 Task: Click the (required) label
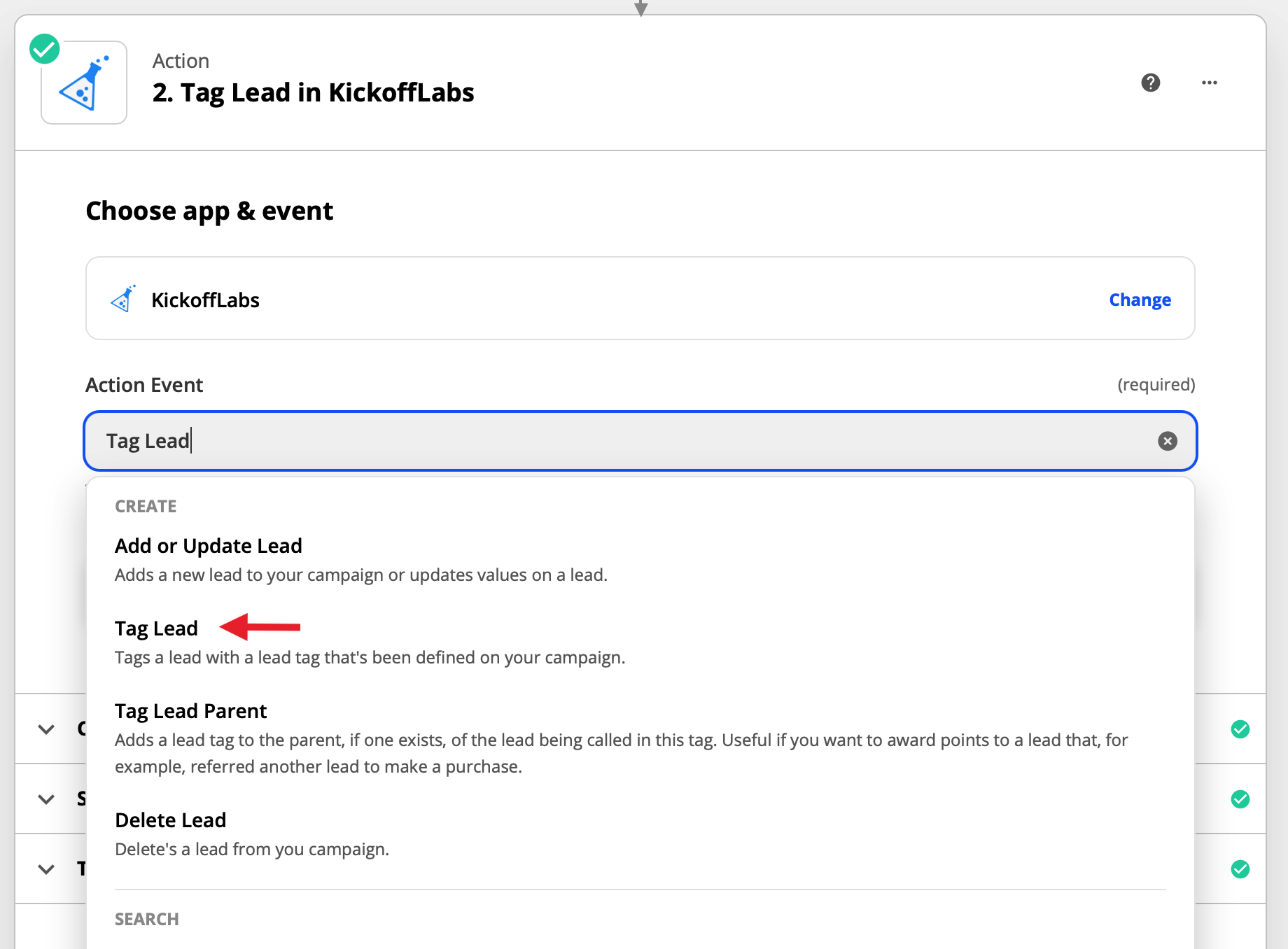(1156, 385)
